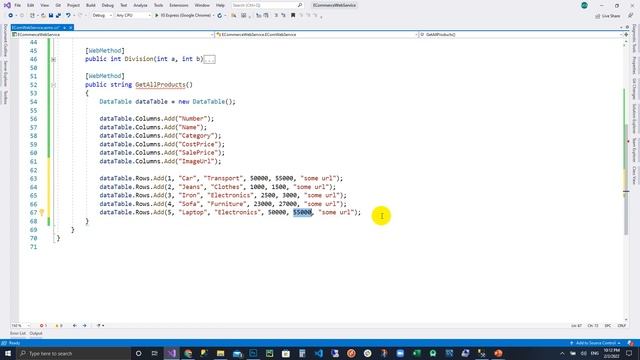The image size is (640, 360).
Task: Click the Visual Studio search box
Action: (x=267, y=5)
